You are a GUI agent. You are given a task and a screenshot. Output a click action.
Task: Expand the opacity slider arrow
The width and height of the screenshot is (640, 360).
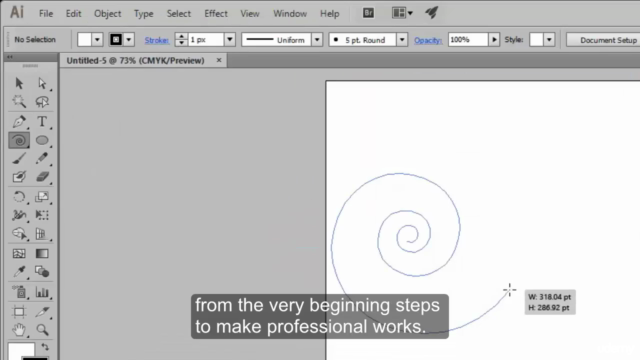pyautogui.click(x=494, y=40)
